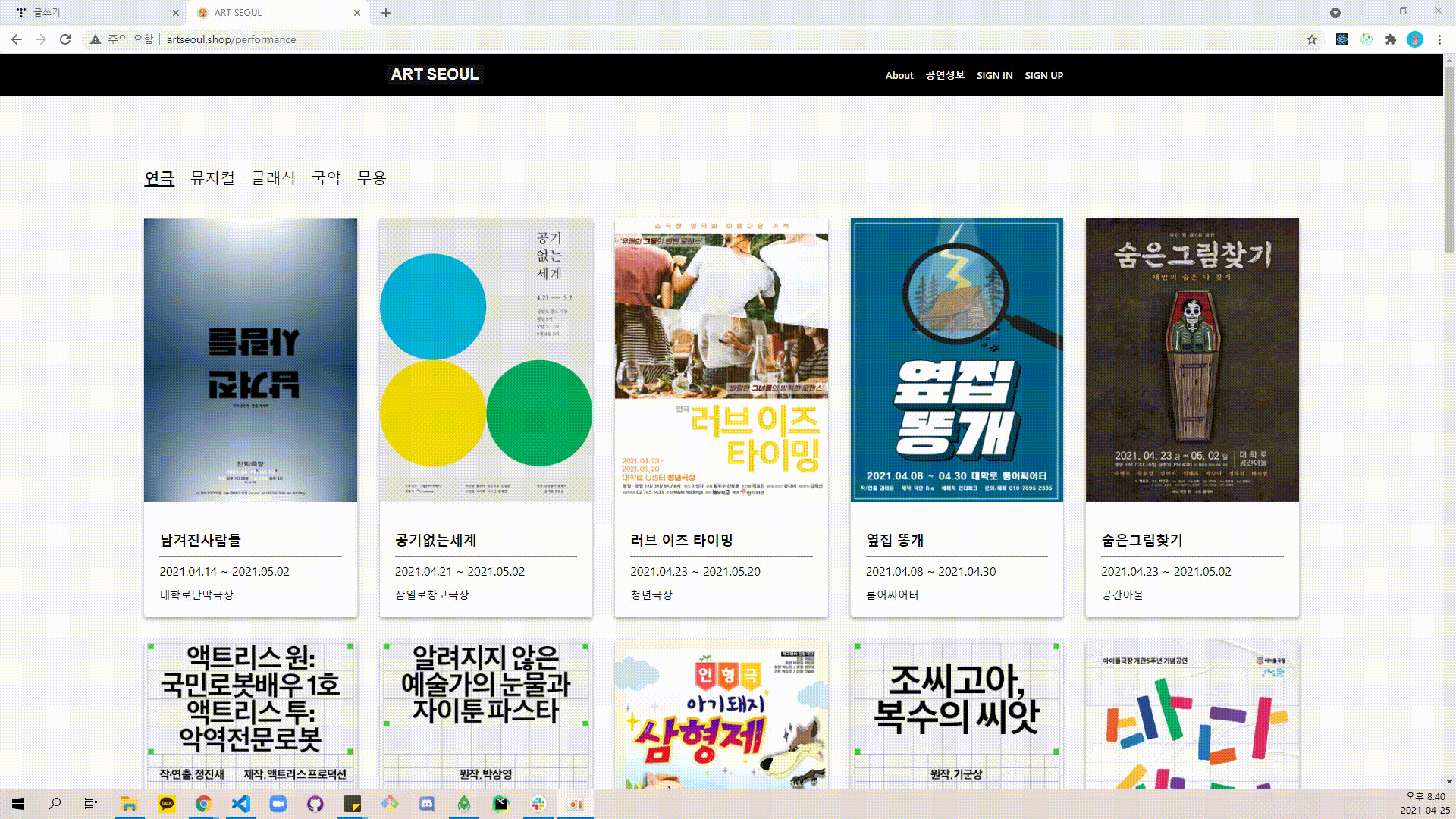Screen dimensions: 1456x819
Task: Click the venue 공간아울
Action: [1122, 595]
